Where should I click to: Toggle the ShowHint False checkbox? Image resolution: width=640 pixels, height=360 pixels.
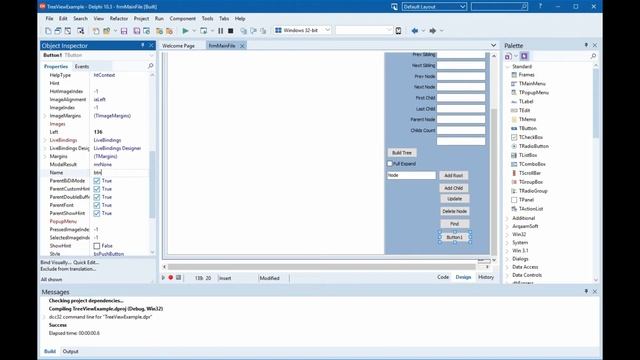(97, 246)
